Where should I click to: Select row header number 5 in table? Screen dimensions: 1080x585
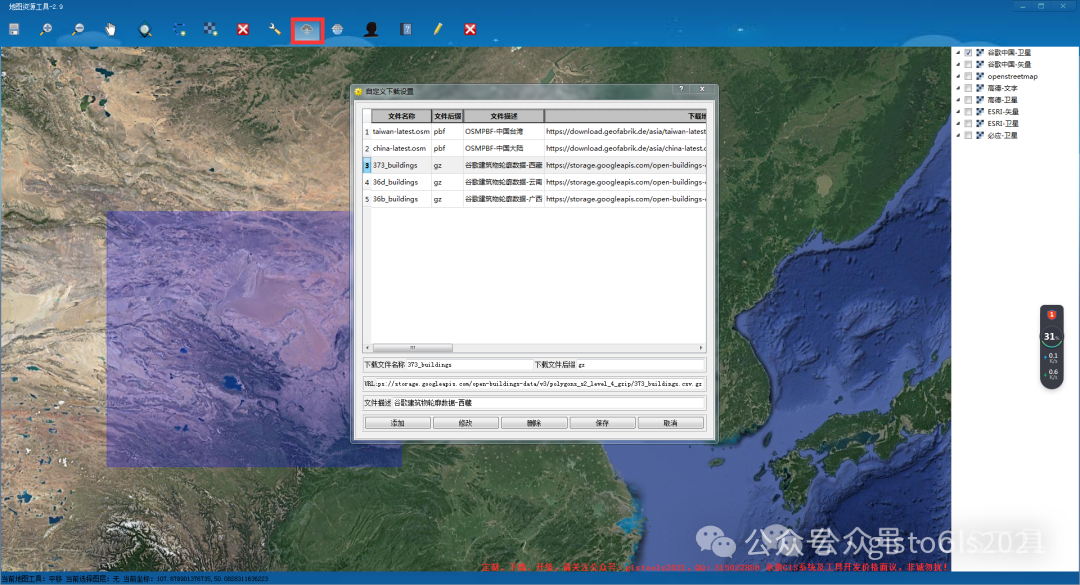(x=367, y=199)
